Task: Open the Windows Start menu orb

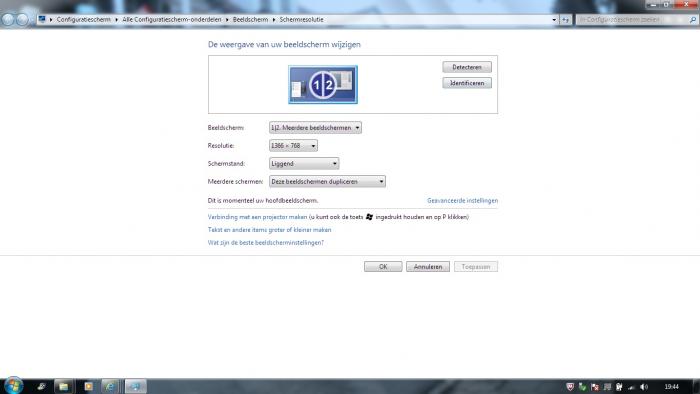Action: [13, 385]
